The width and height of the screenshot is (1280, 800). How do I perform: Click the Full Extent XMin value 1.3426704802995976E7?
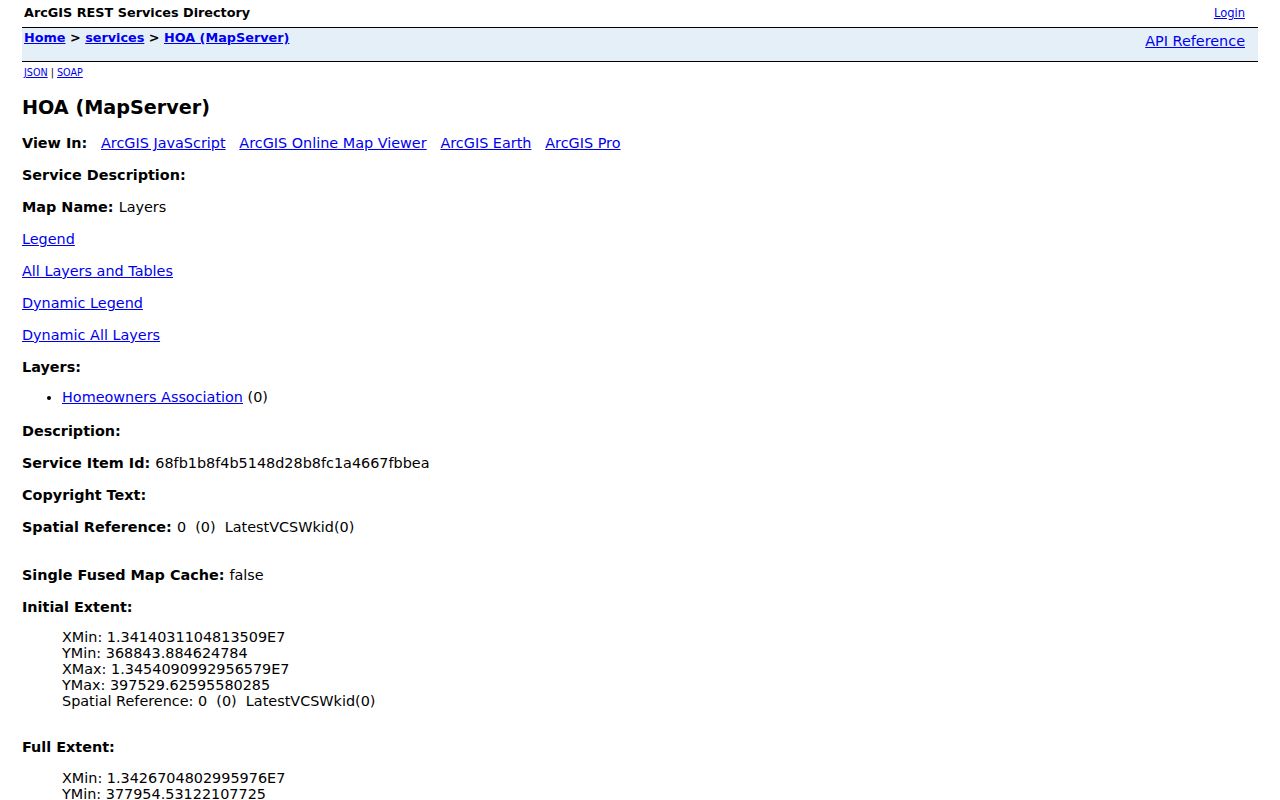point(196,778)
